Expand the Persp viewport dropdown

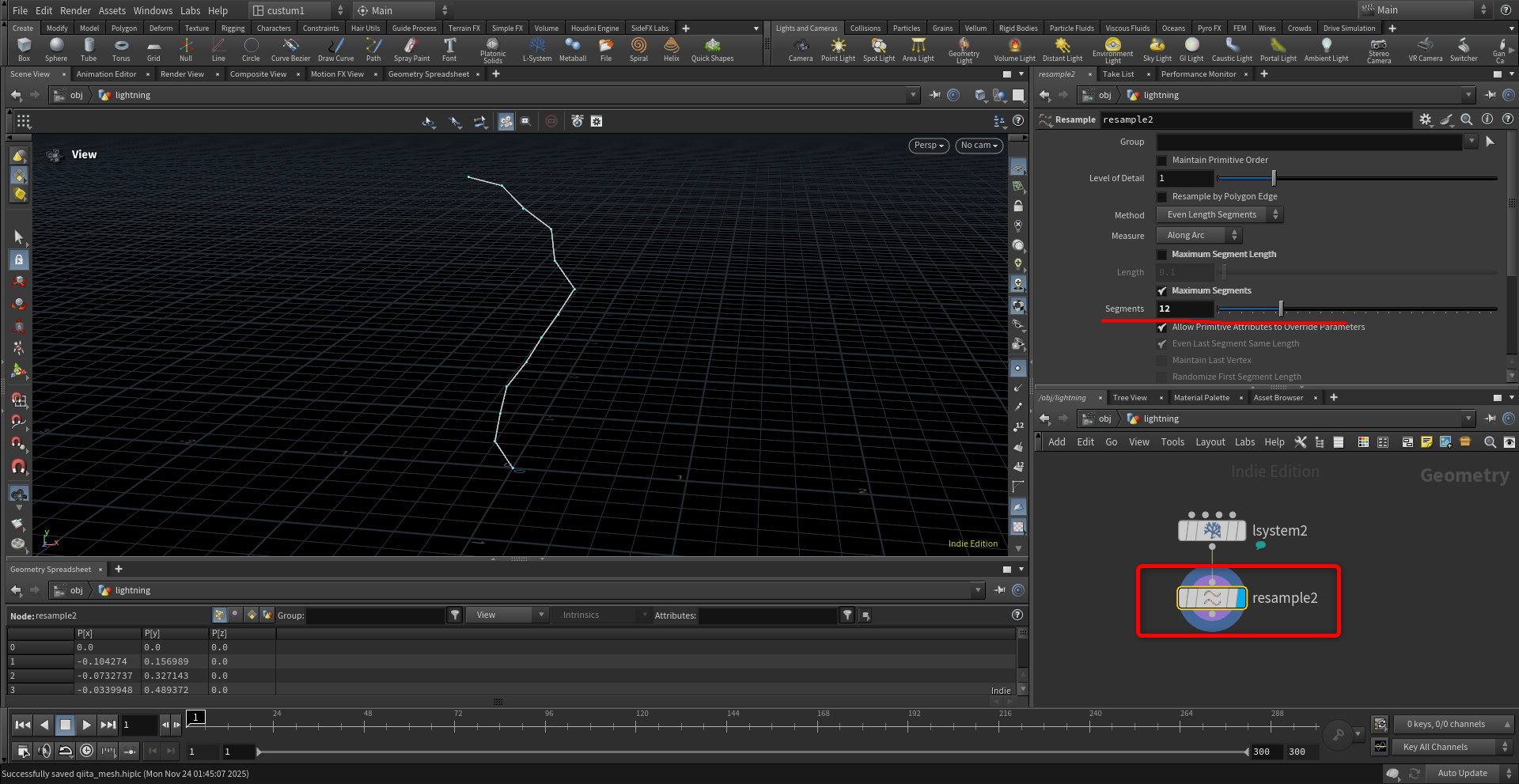pyautogui.click(x=929, y=146)
